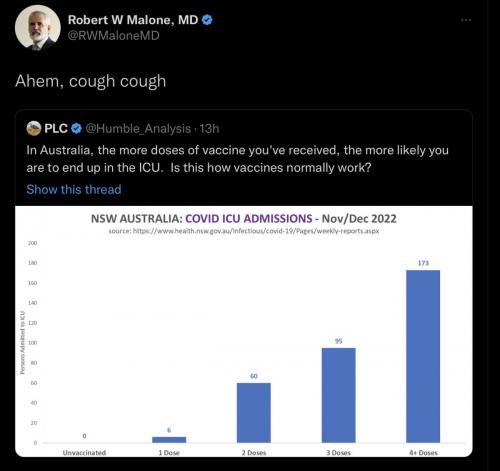Open the Robert W Malone, MD name

[133, 20]
